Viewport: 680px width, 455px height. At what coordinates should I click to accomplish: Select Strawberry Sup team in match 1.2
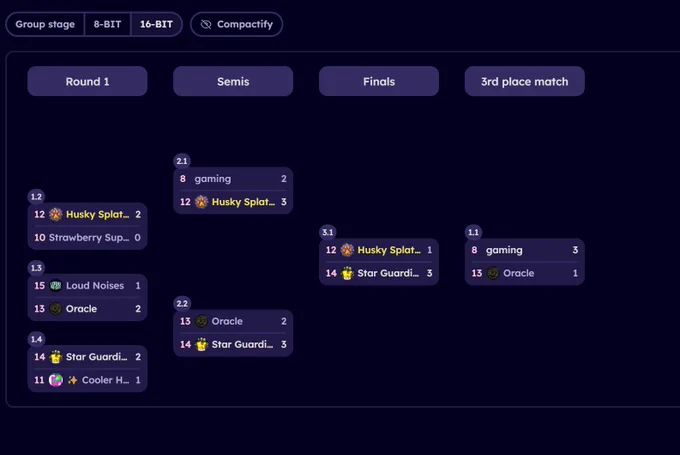(87, 238)
